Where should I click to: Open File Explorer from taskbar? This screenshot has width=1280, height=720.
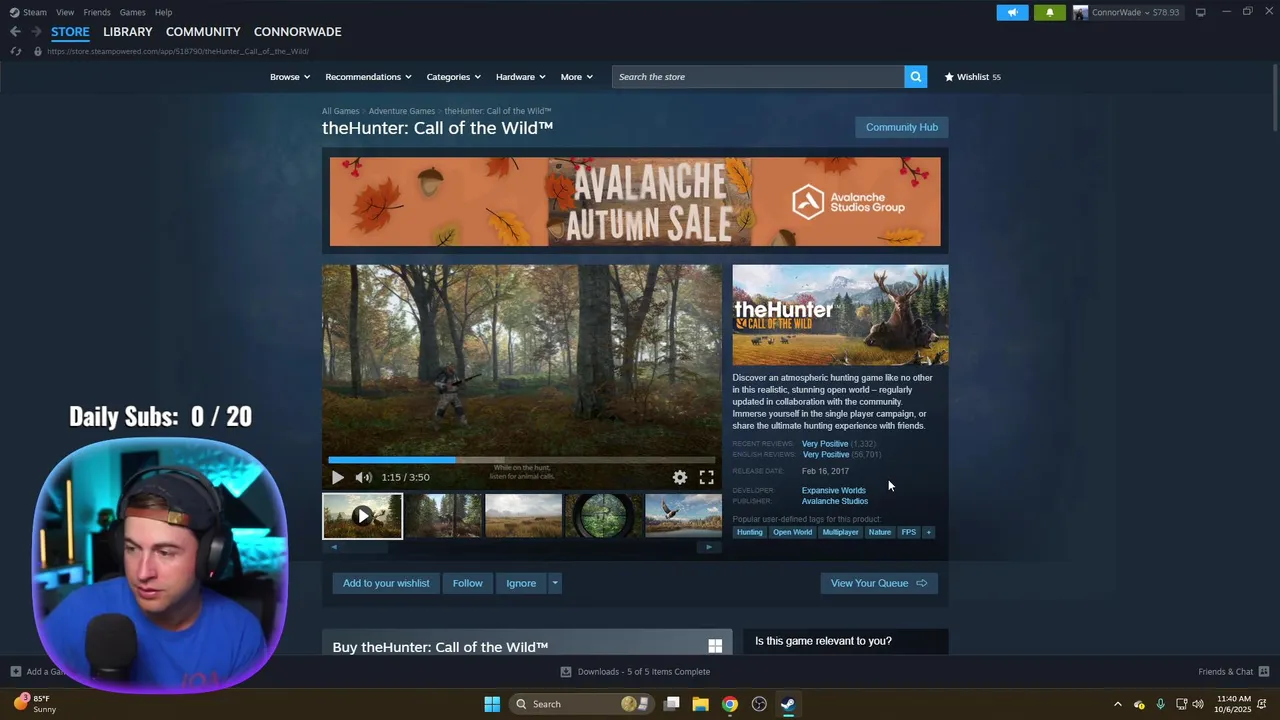coord(700,704)
